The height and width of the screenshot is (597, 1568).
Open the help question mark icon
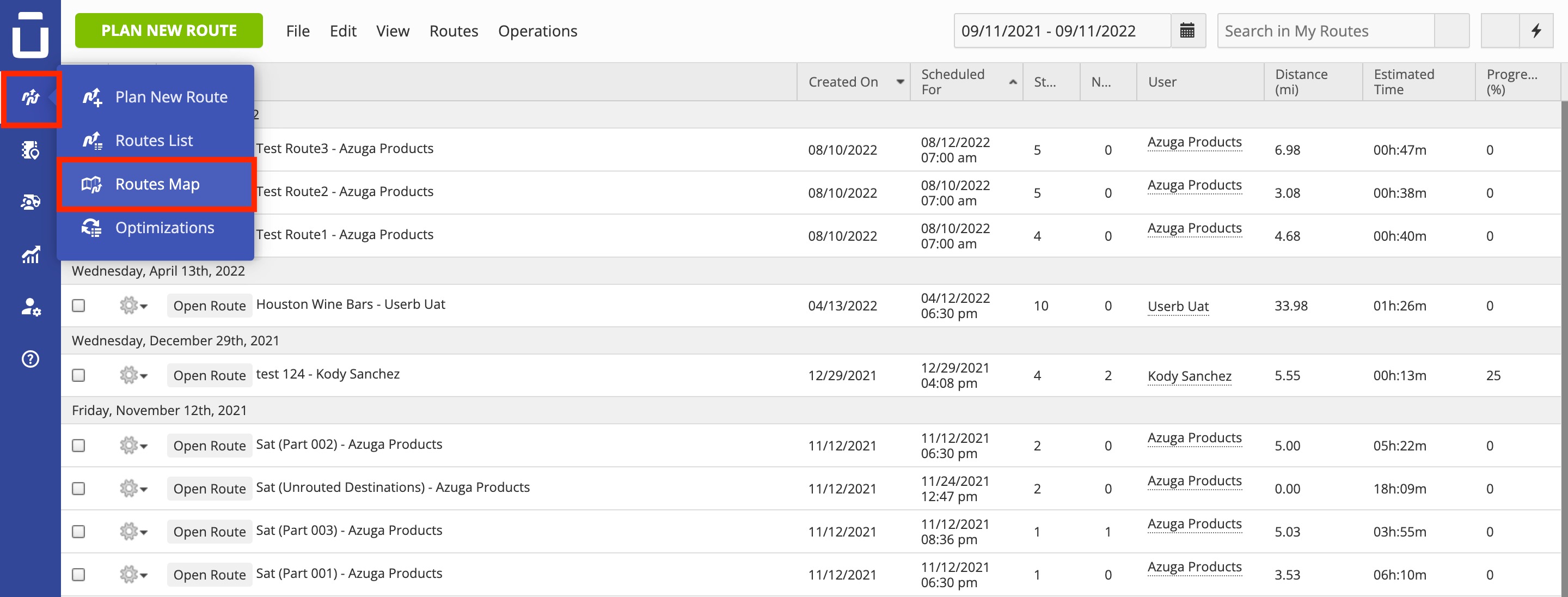coord(30,359)
